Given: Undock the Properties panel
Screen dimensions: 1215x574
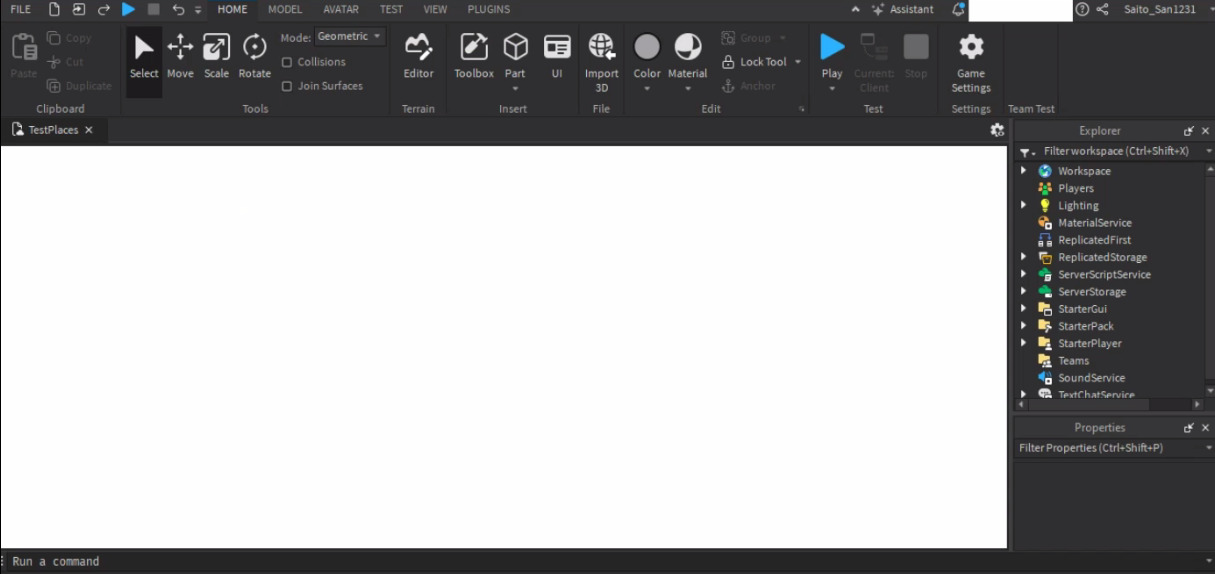Looking at the screenshot, I should pos(1189,428).
